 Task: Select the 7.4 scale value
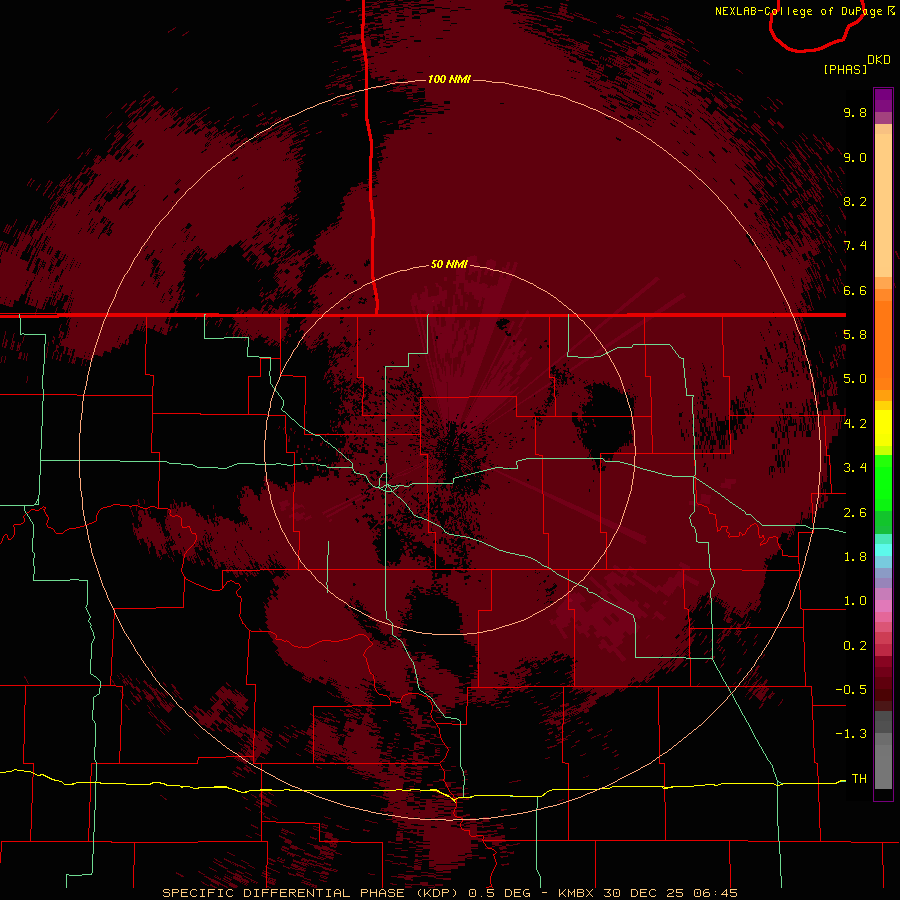point(855,246)
